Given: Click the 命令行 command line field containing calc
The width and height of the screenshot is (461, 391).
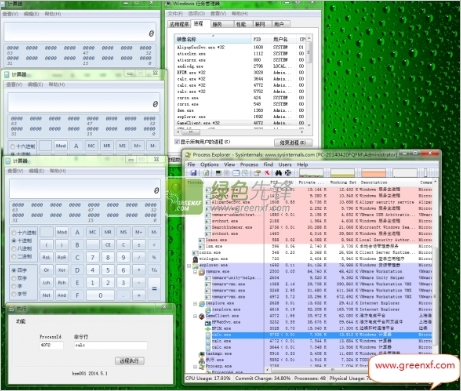Looking at the screenshot, I should [111, 345].
